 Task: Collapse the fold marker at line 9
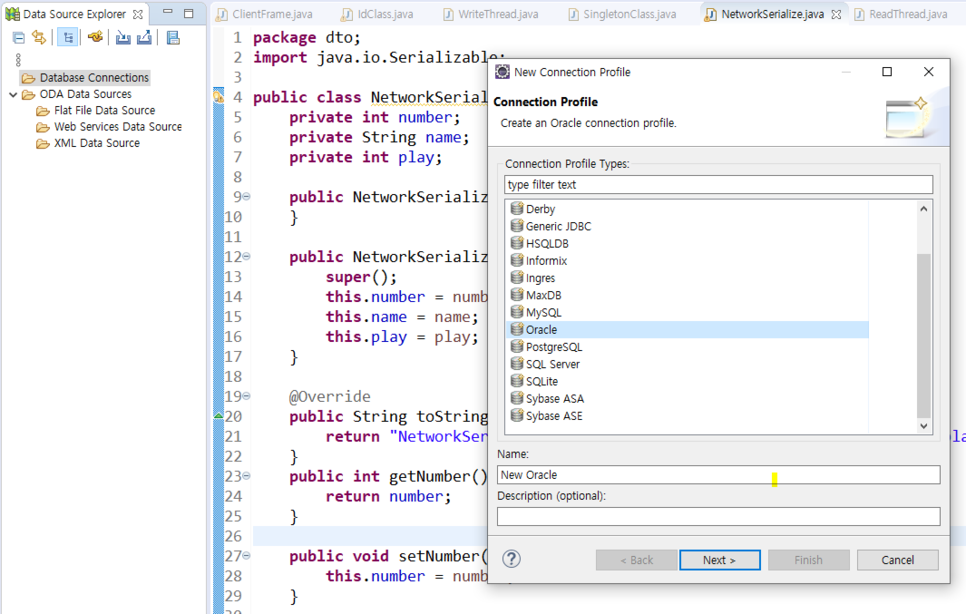(246, 197)
